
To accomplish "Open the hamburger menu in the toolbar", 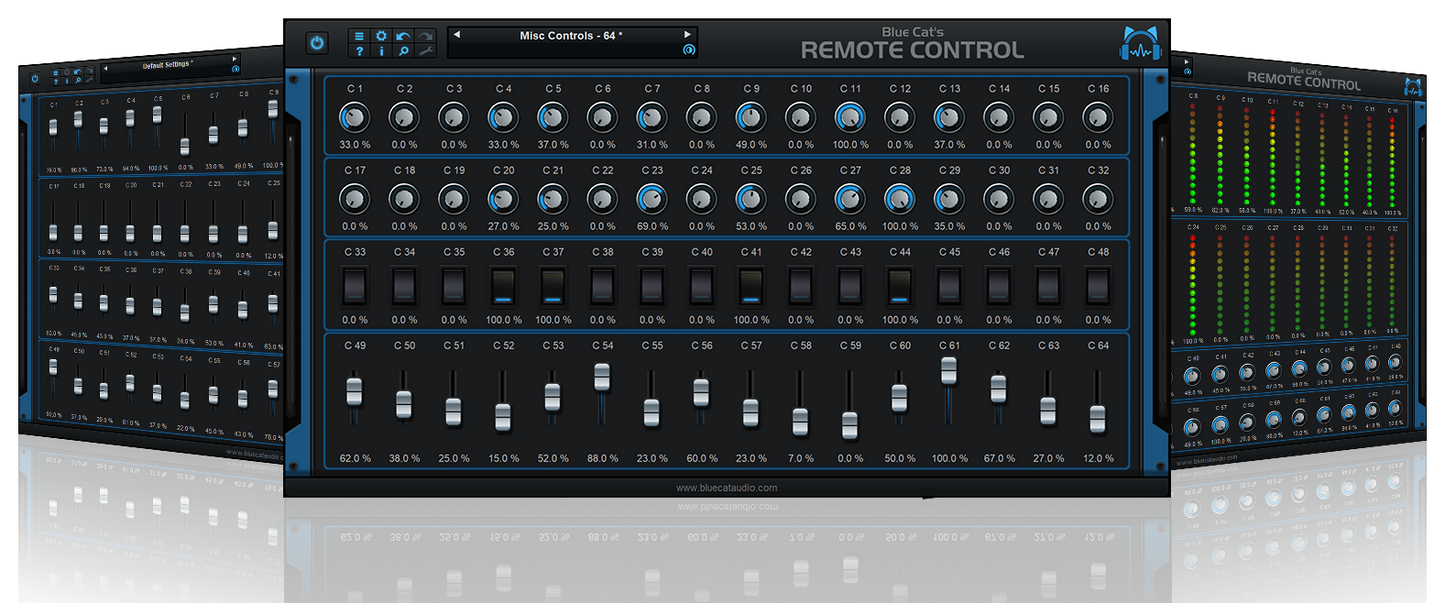I will coord(359,36).
